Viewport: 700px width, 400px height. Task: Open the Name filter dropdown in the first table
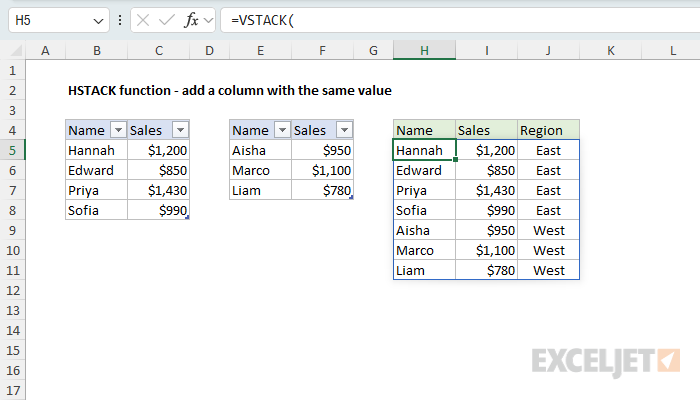(118, 130)
